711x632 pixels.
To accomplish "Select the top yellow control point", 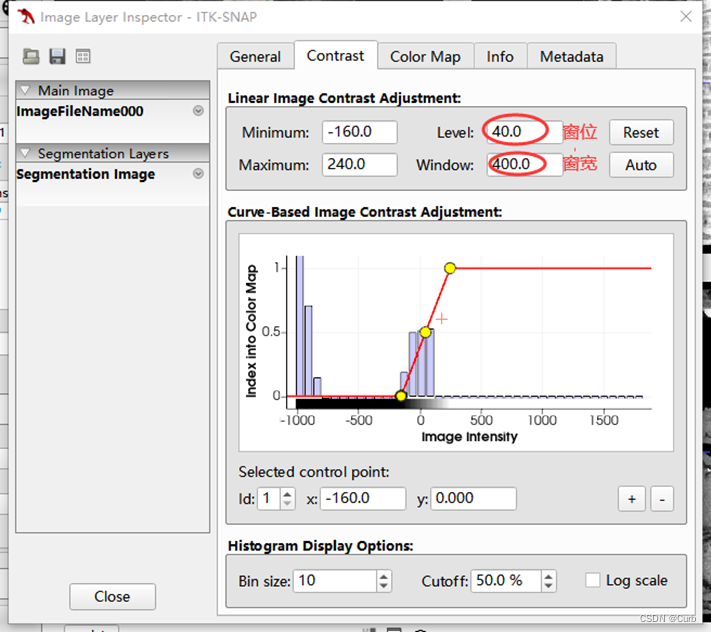I will click(450, 268).
